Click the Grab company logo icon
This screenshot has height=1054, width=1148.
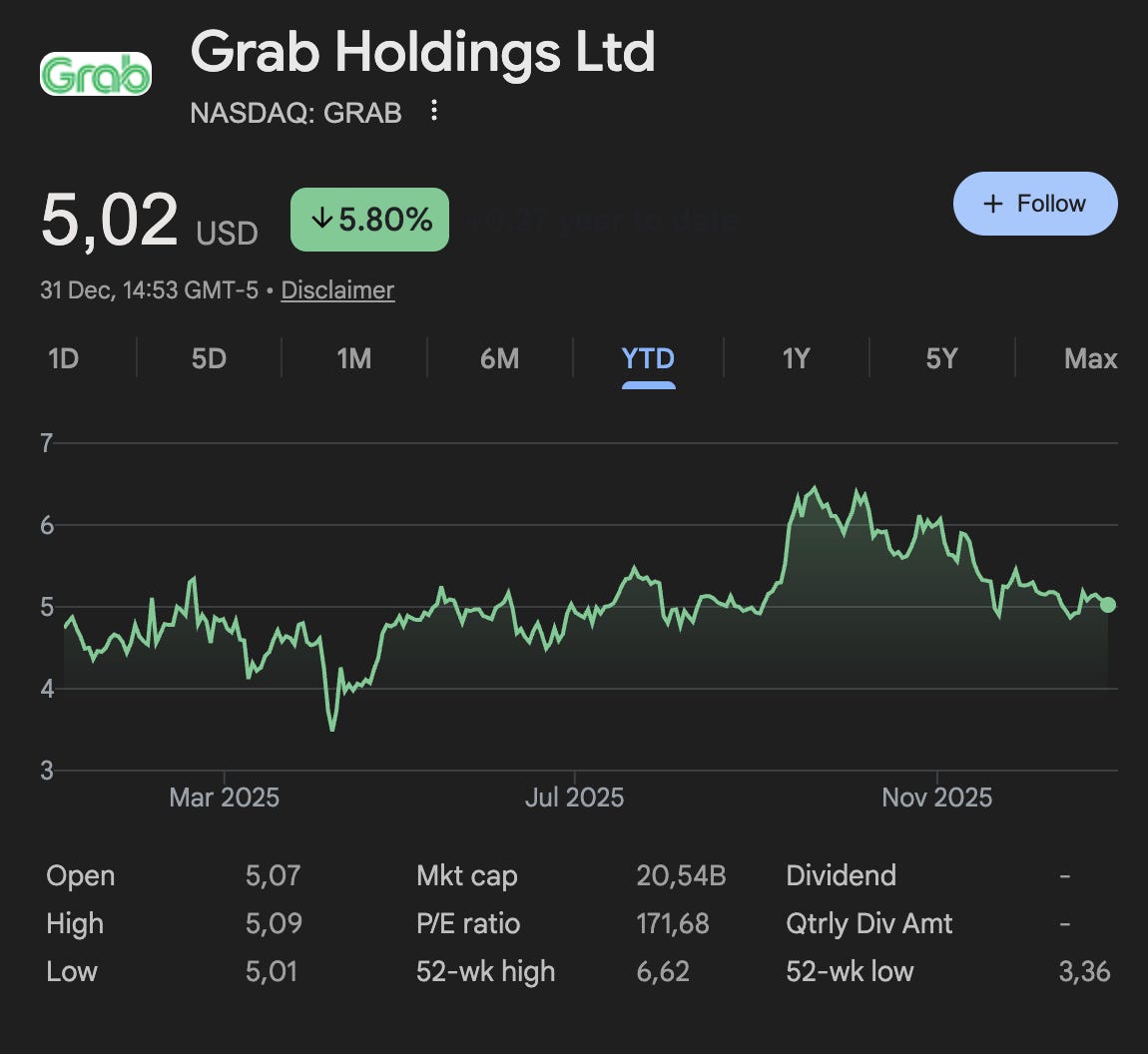(95, 71)
